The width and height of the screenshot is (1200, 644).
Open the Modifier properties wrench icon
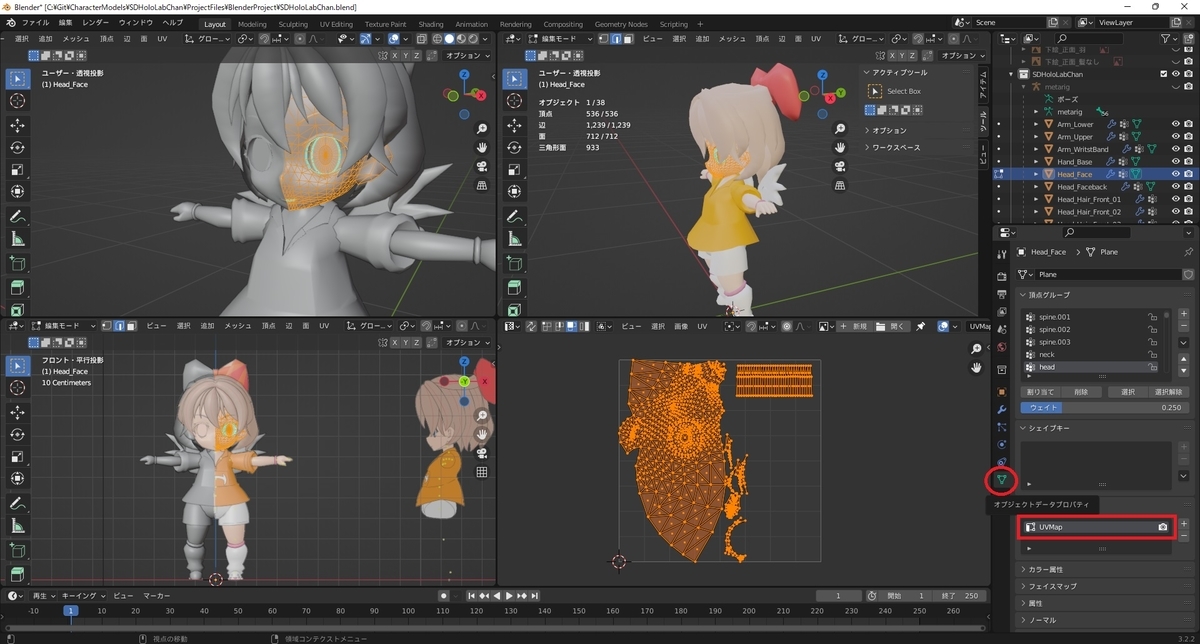[x=1002, y=410]
